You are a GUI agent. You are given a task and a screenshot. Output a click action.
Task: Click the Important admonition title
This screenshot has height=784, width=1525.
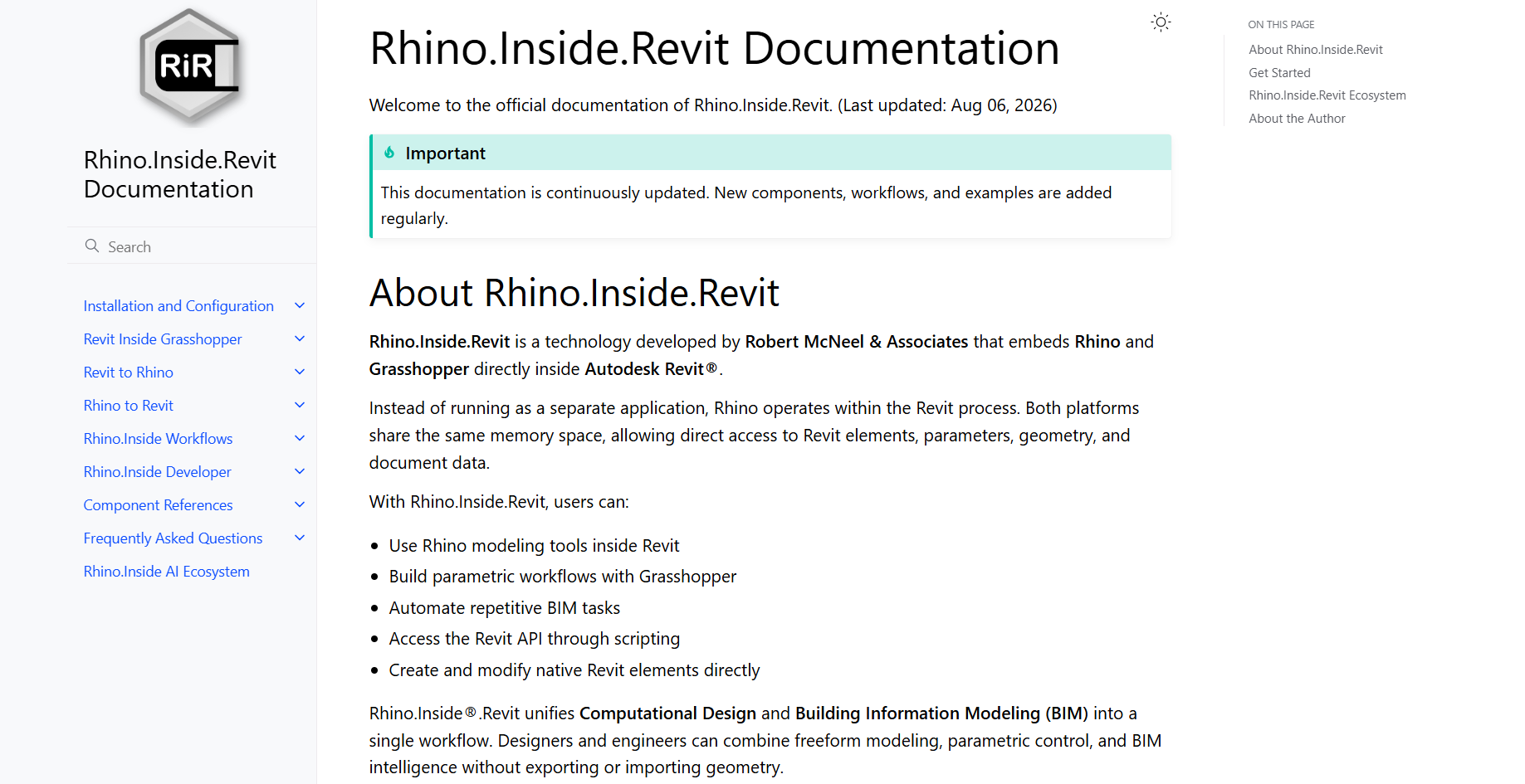tap(445, 153)
